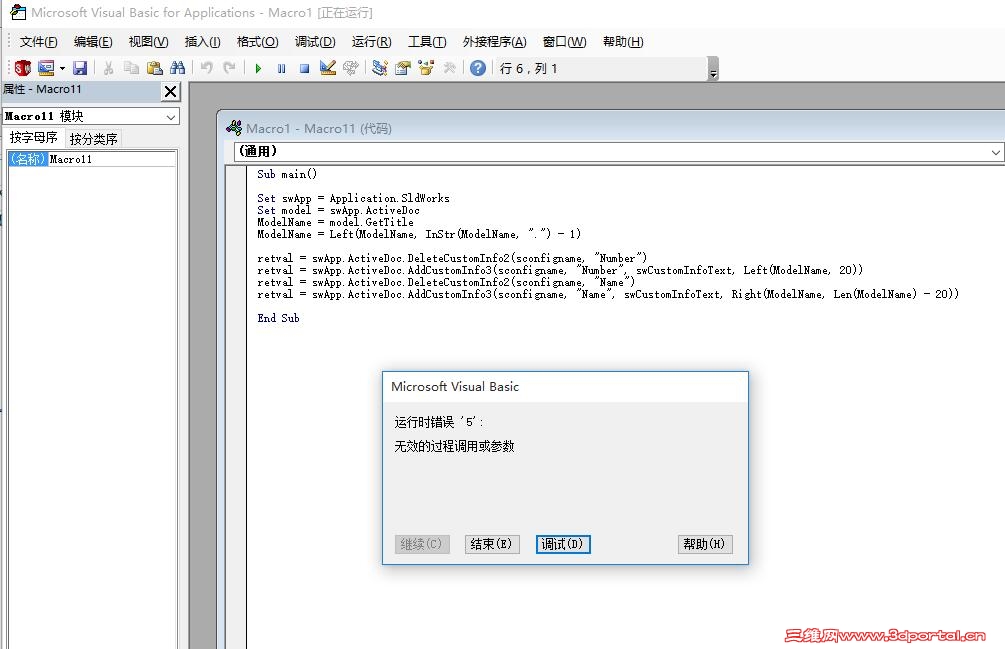This screenshot has height=649, width=1005.
Task: Open the 工具(T) menu
Action: click(427, 42)
